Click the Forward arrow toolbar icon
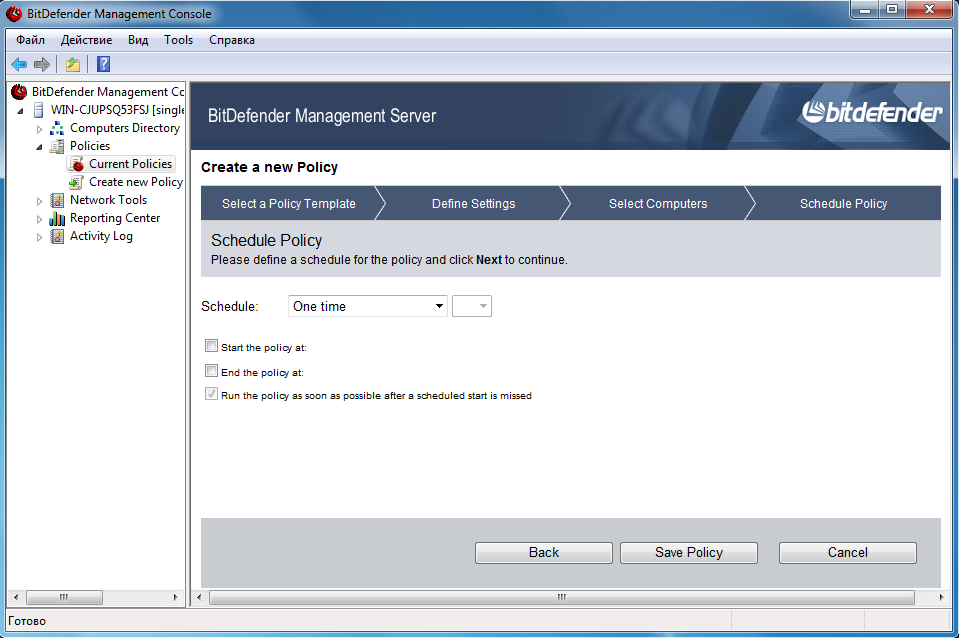This screenshot has height=638, width=959. (42, 64)
